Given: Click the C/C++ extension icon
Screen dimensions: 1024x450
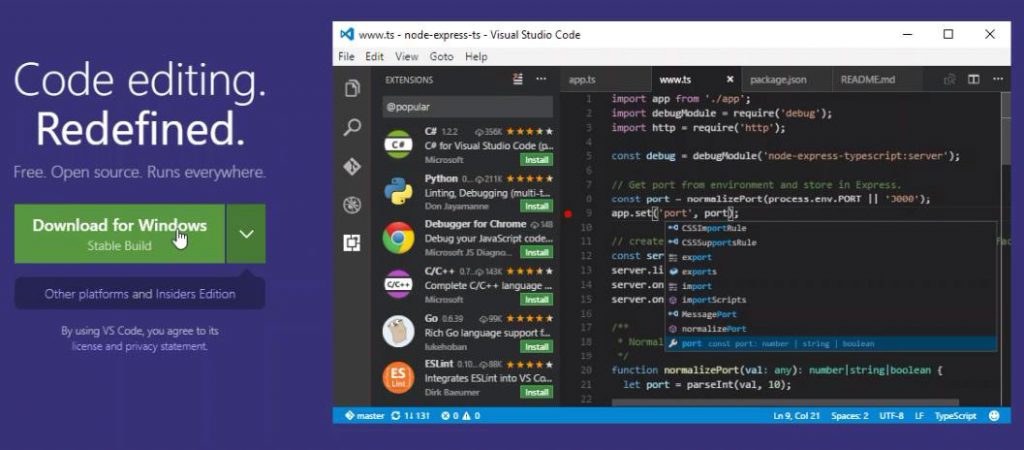Looking at the screenshot, I should (398, 285).
